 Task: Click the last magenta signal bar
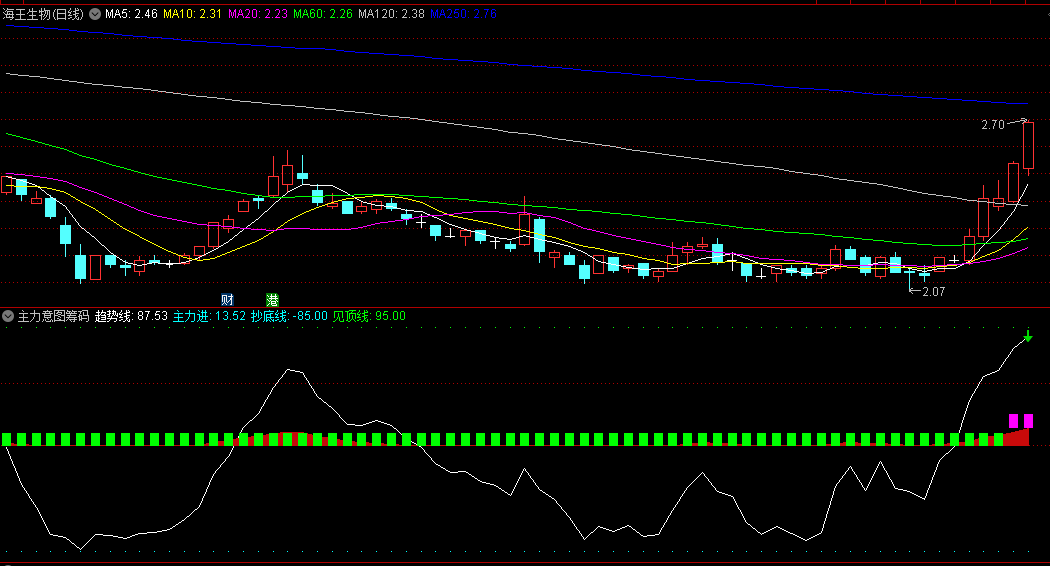point(1029,421)
